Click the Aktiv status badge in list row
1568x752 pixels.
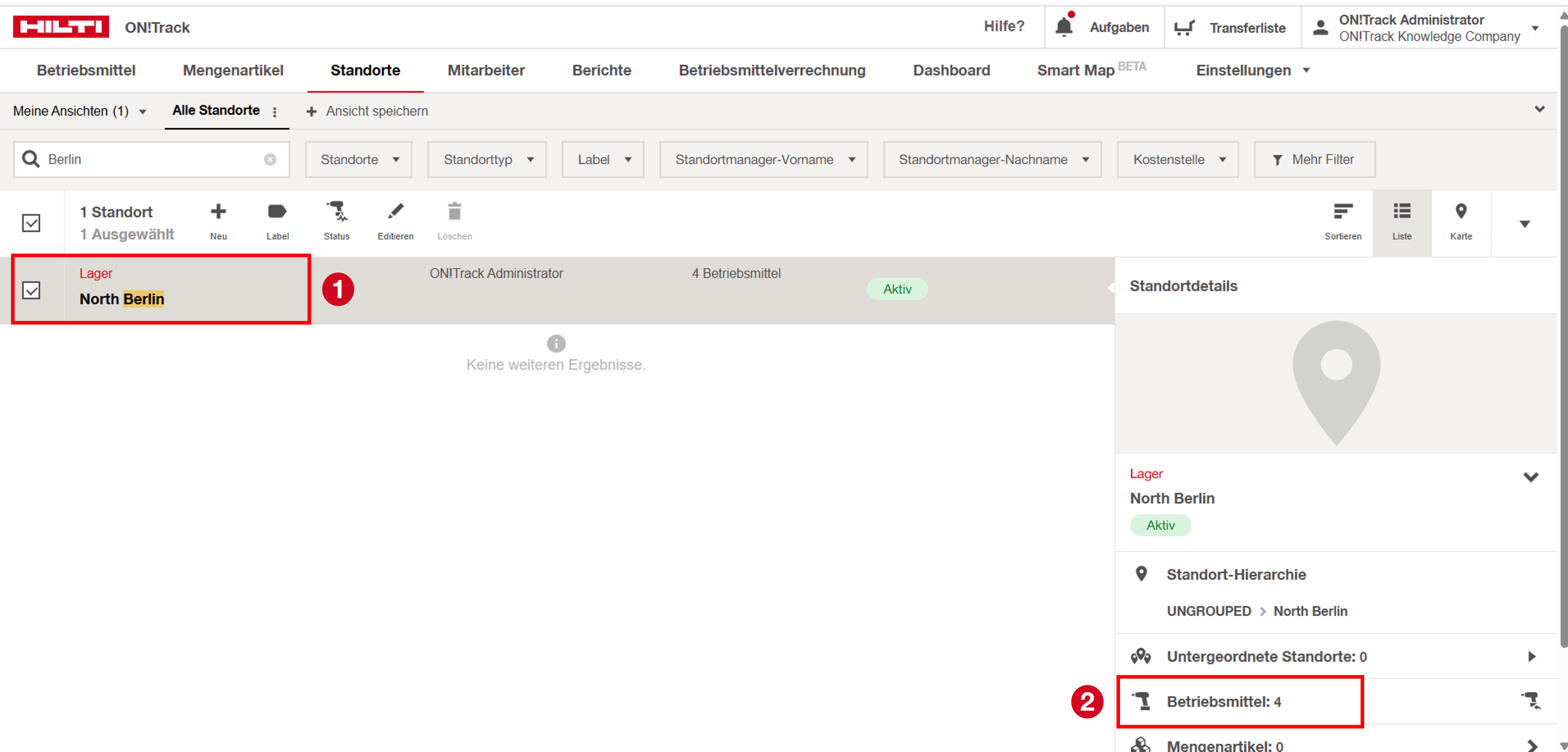pyautogui.click(x=897, y=289)
